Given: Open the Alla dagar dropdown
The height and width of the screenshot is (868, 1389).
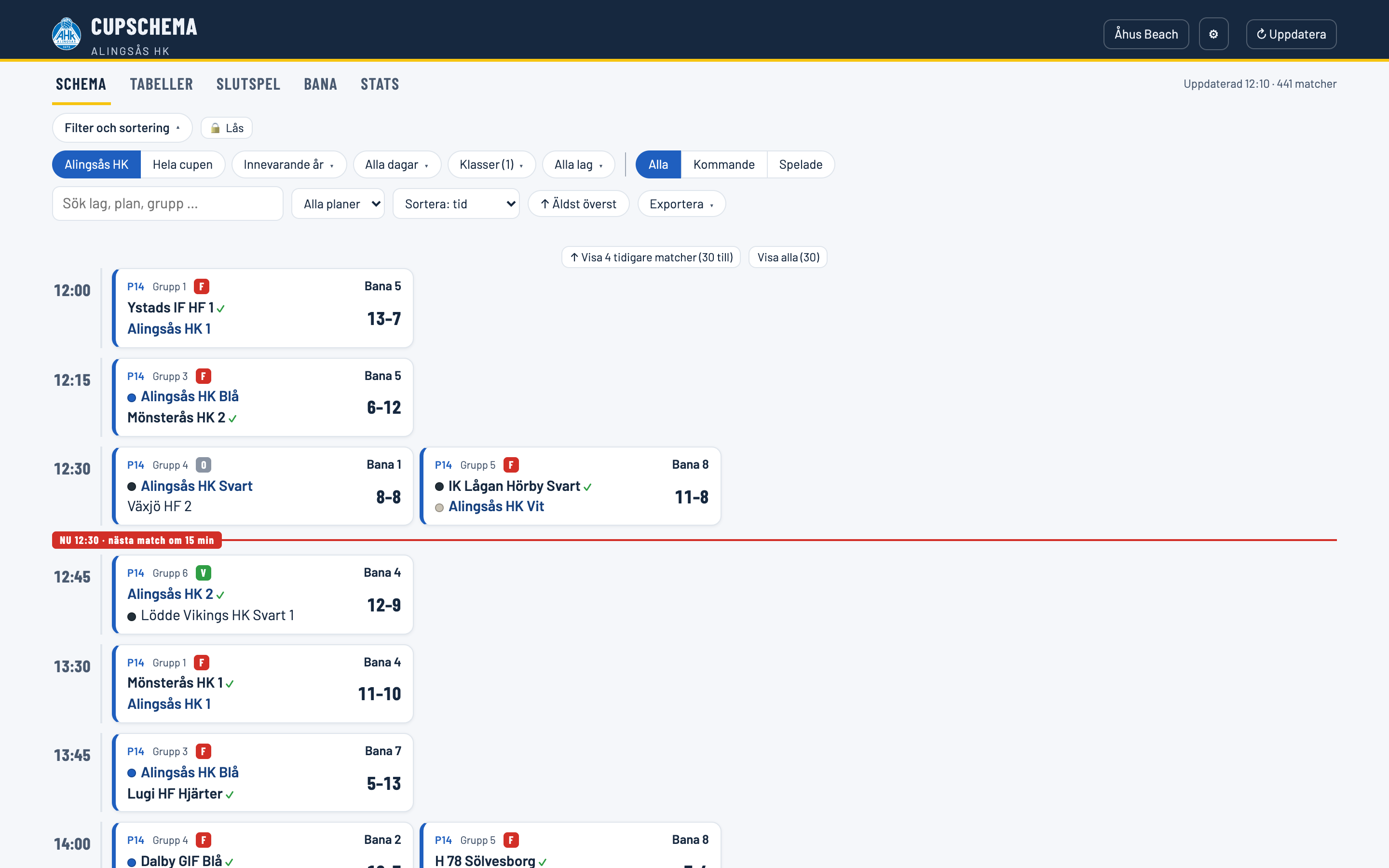Looking at the screenshot, I should coord(396,165).
